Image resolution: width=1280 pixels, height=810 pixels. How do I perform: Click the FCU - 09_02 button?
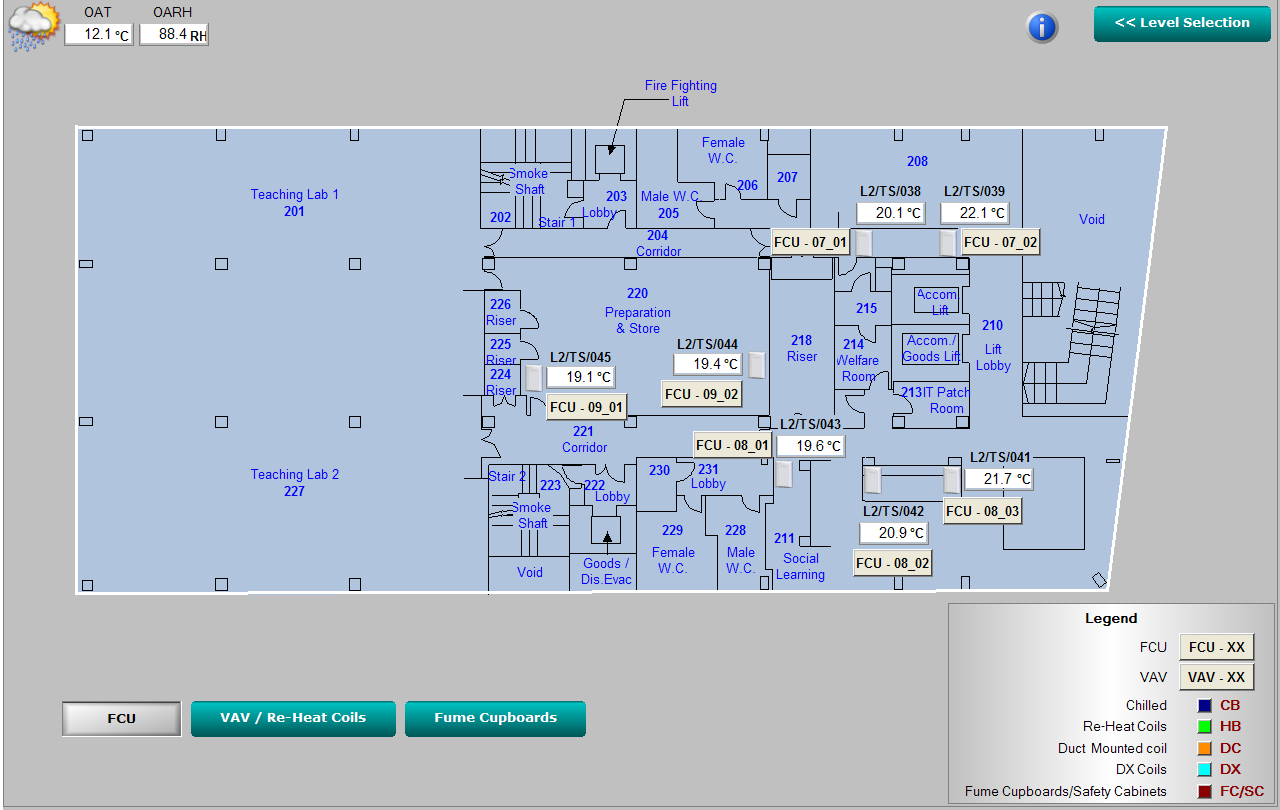[x=702, y=394]
